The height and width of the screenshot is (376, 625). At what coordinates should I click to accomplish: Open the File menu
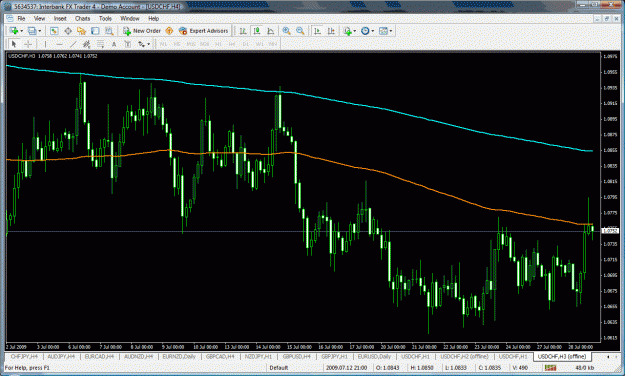click(21, 18)
